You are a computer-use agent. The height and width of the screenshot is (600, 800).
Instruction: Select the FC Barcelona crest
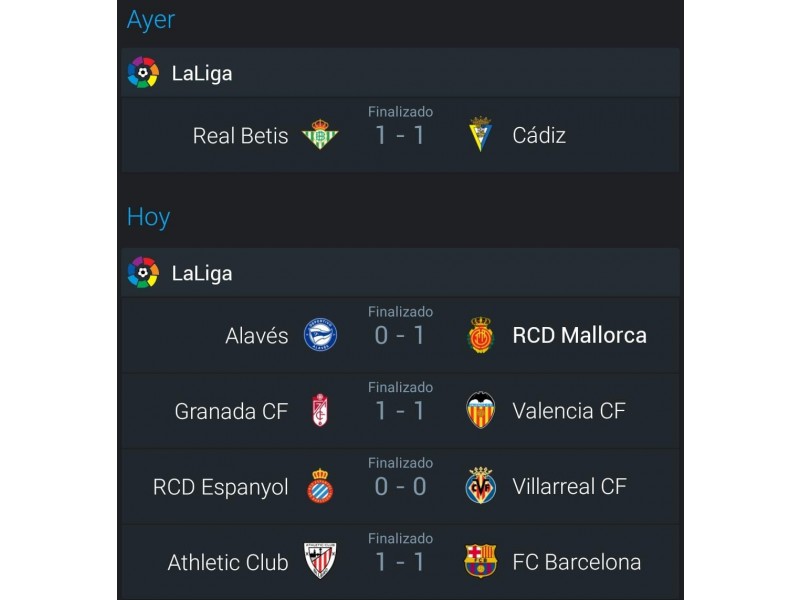[480, 561]
